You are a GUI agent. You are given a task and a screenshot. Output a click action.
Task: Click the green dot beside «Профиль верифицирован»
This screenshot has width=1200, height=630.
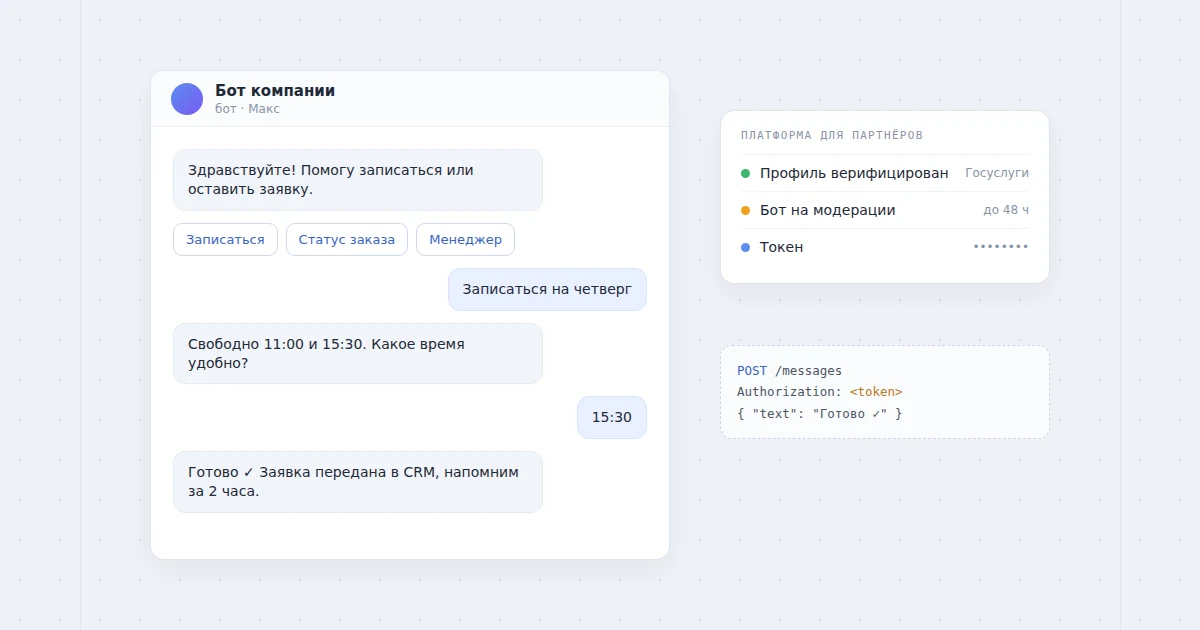(745, 173)
